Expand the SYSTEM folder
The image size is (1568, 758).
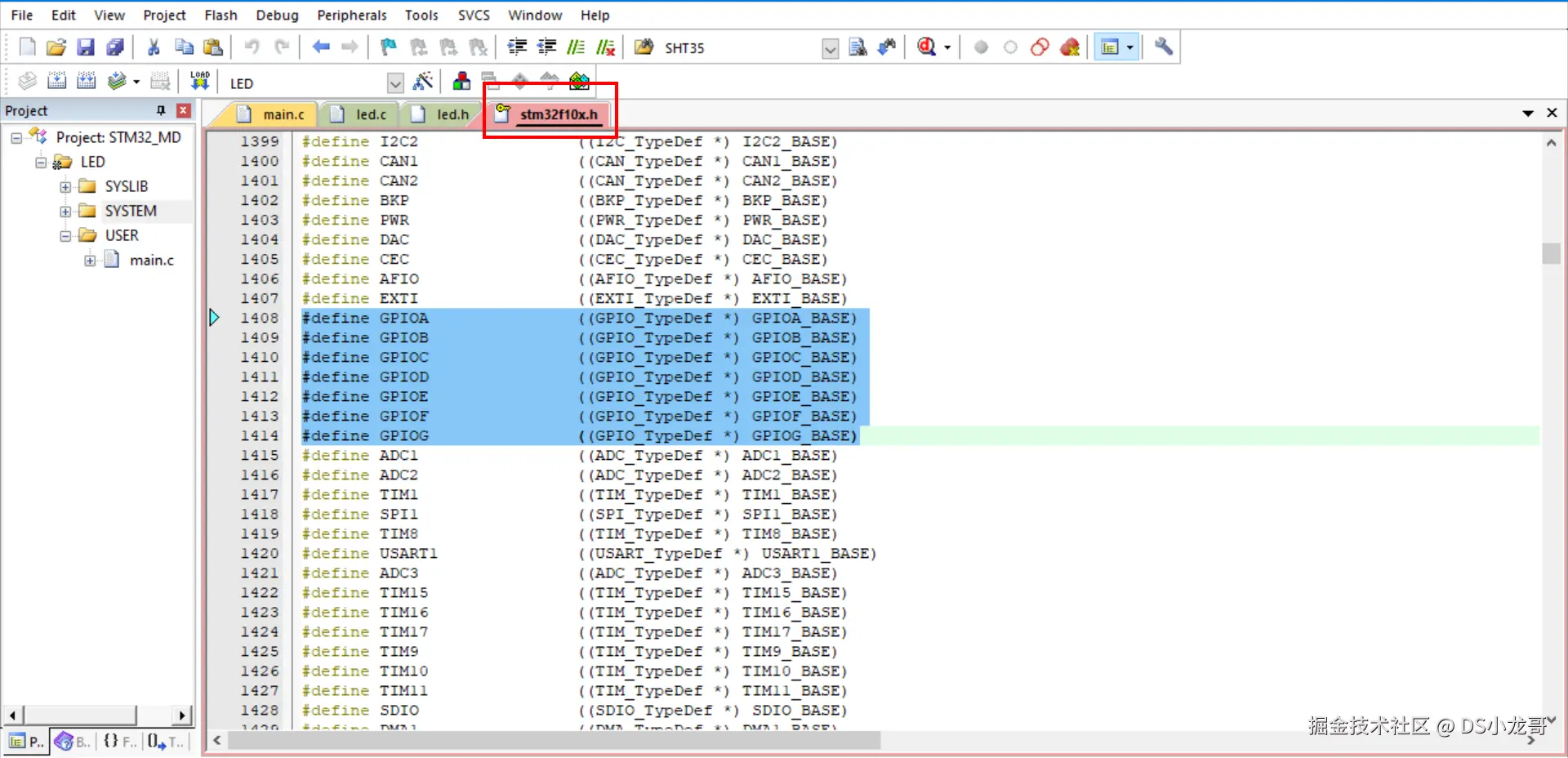click(x=65, y=212)
